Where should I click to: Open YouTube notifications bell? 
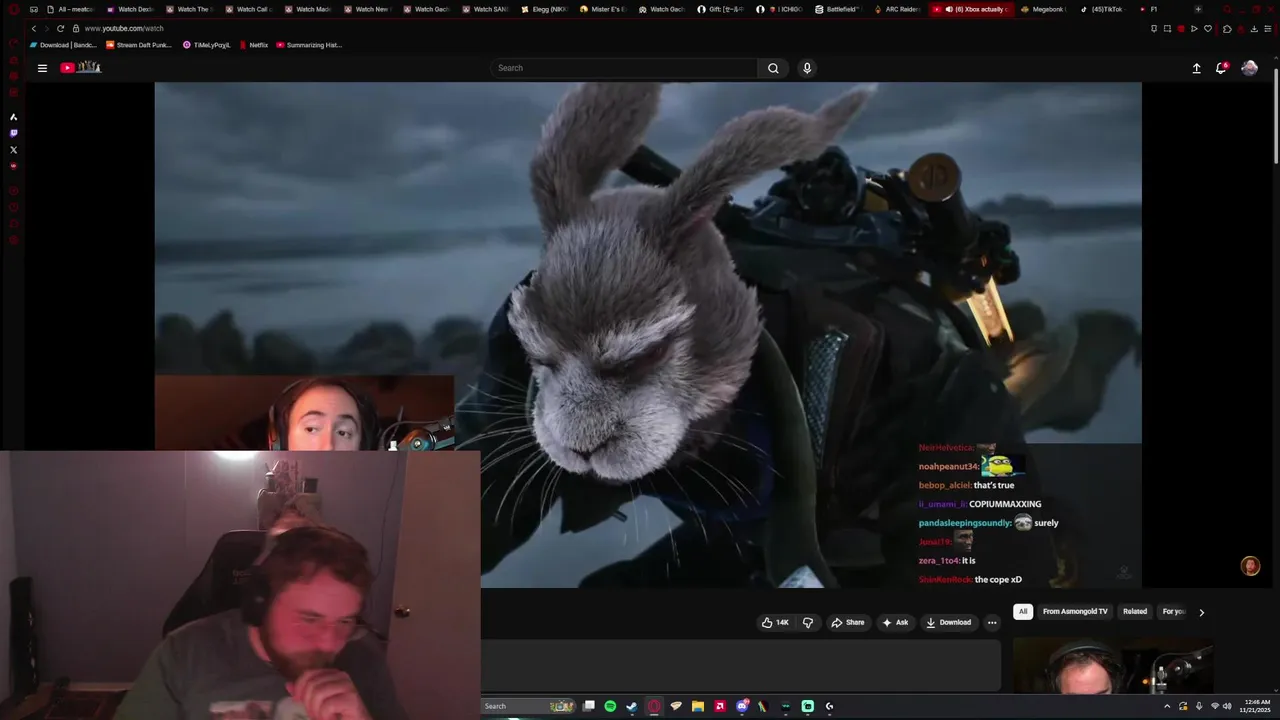pos(1221,68)
